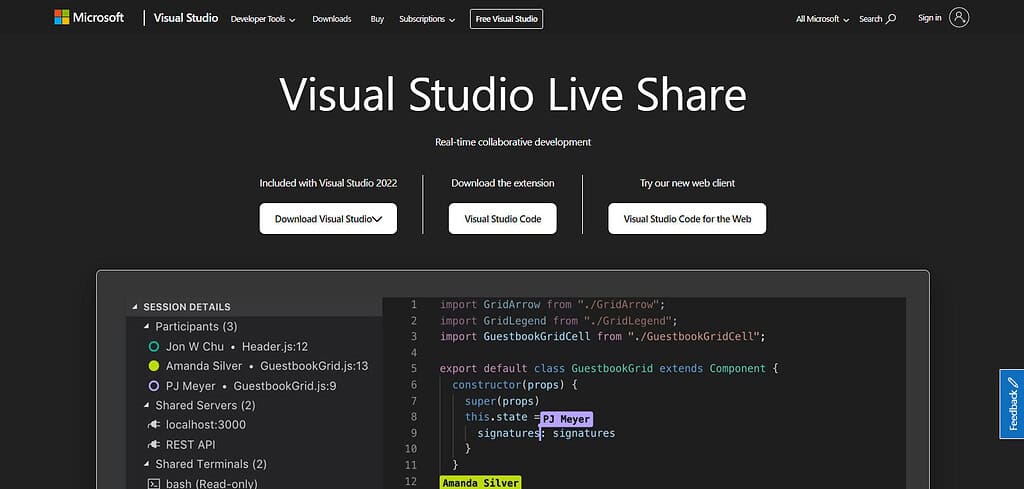Screen dimensions: 1024x489
Task: Click Jon W Chu's teal status circle
Action: coord(154,347)
